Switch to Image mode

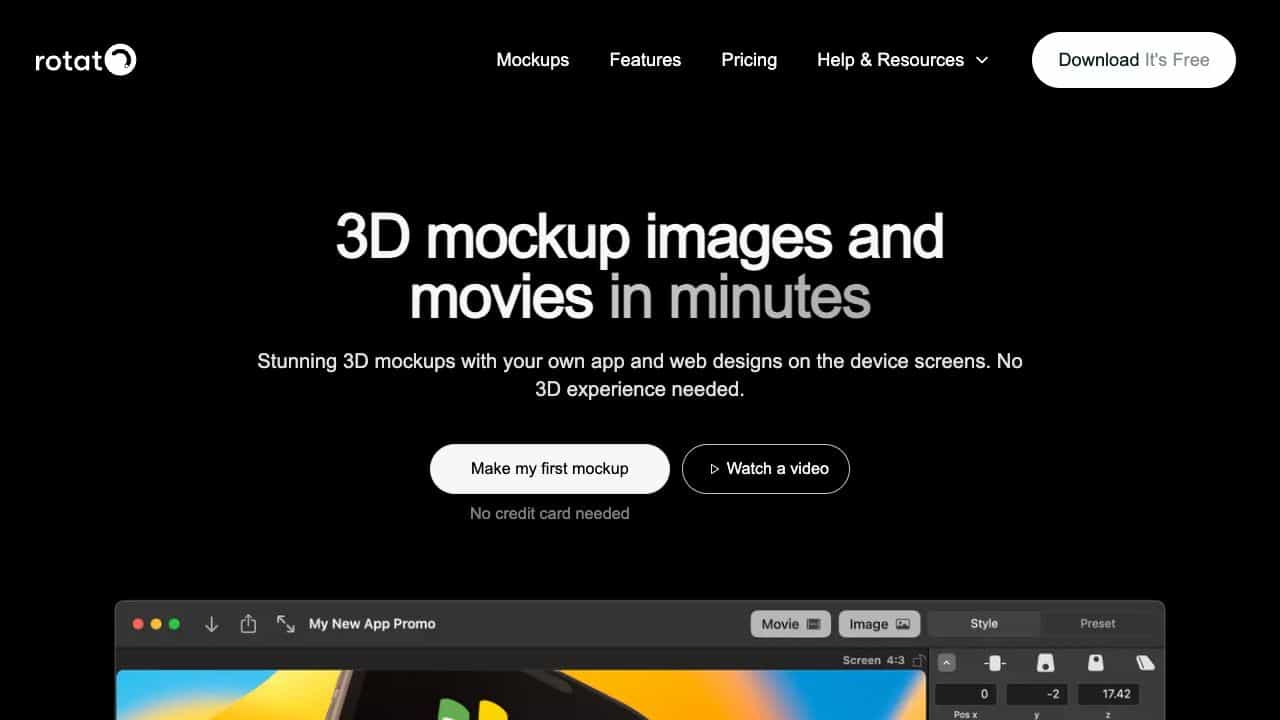click(x=879, y=624)
